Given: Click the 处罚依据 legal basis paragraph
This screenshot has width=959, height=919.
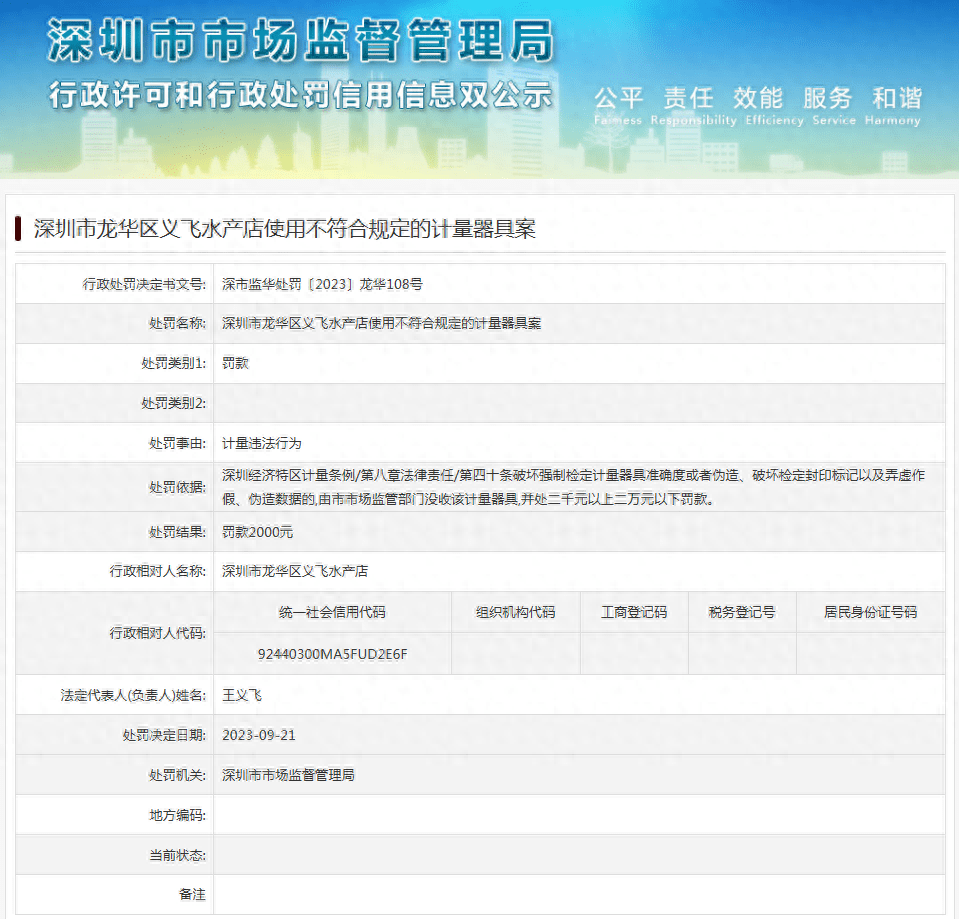Looking at the screenshot, I should [573, 487].
